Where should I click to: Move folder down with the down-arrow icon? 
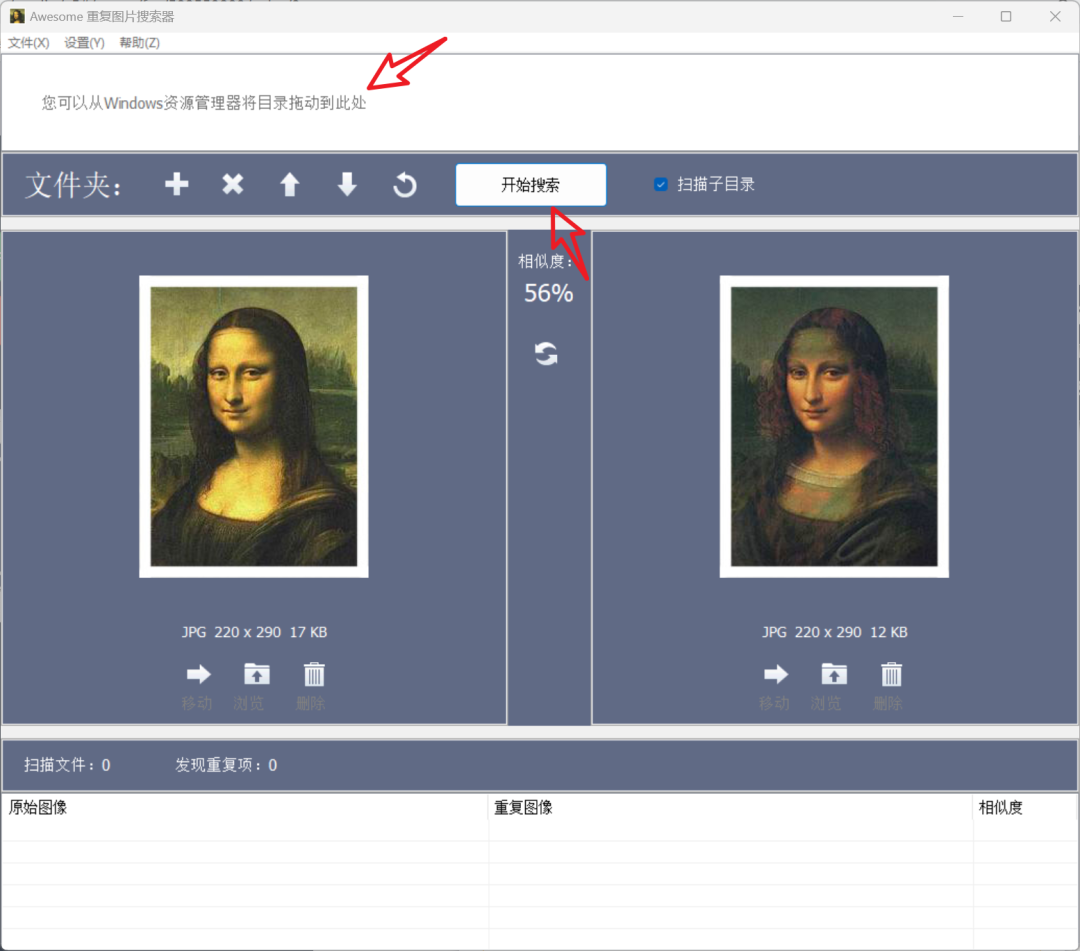coord(346,184)
